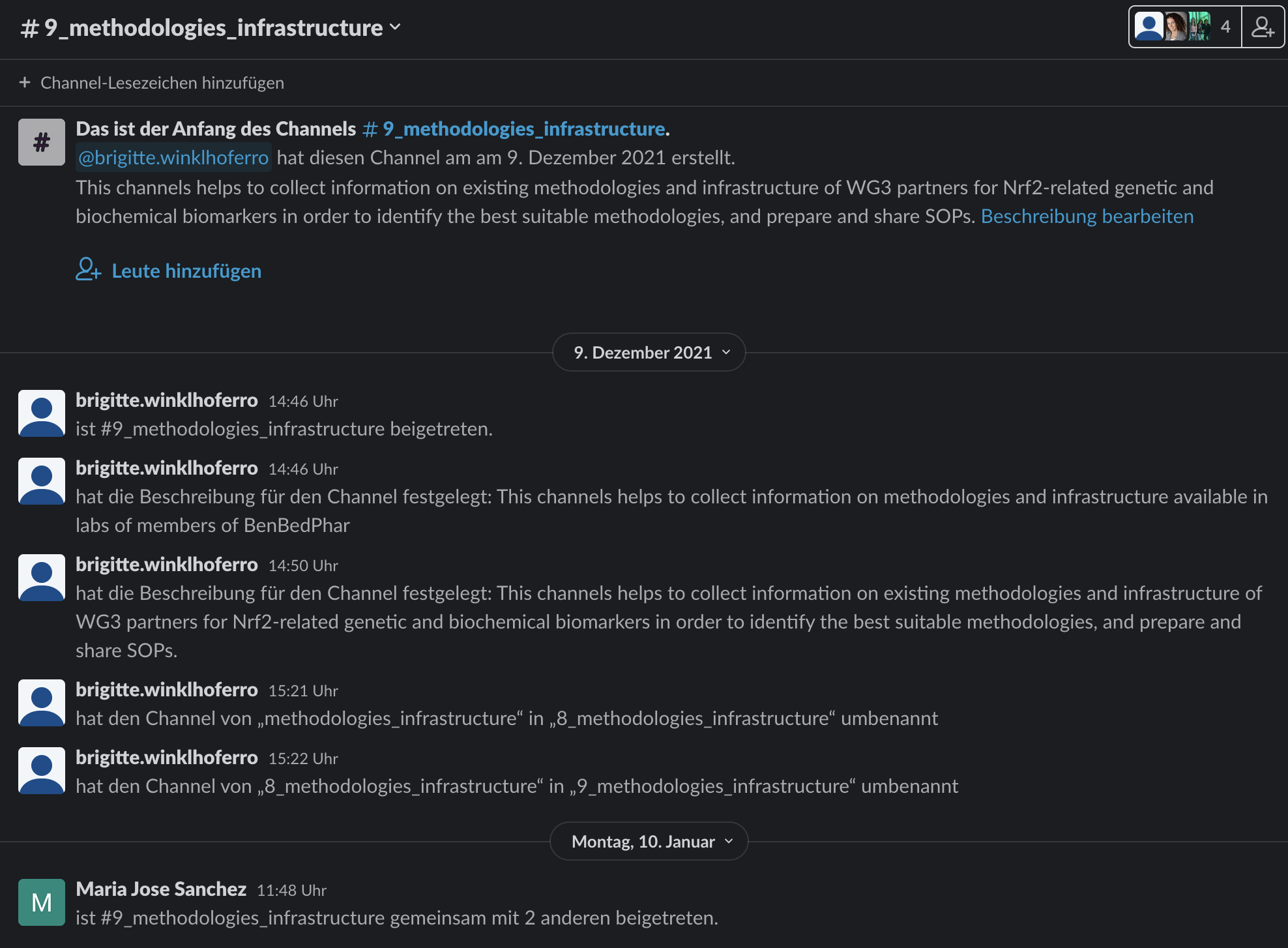Click the person-plus icon beside Leute hinzufügen
The height and width of the screenshot is (948, 1288).
(x=88, y=269)
